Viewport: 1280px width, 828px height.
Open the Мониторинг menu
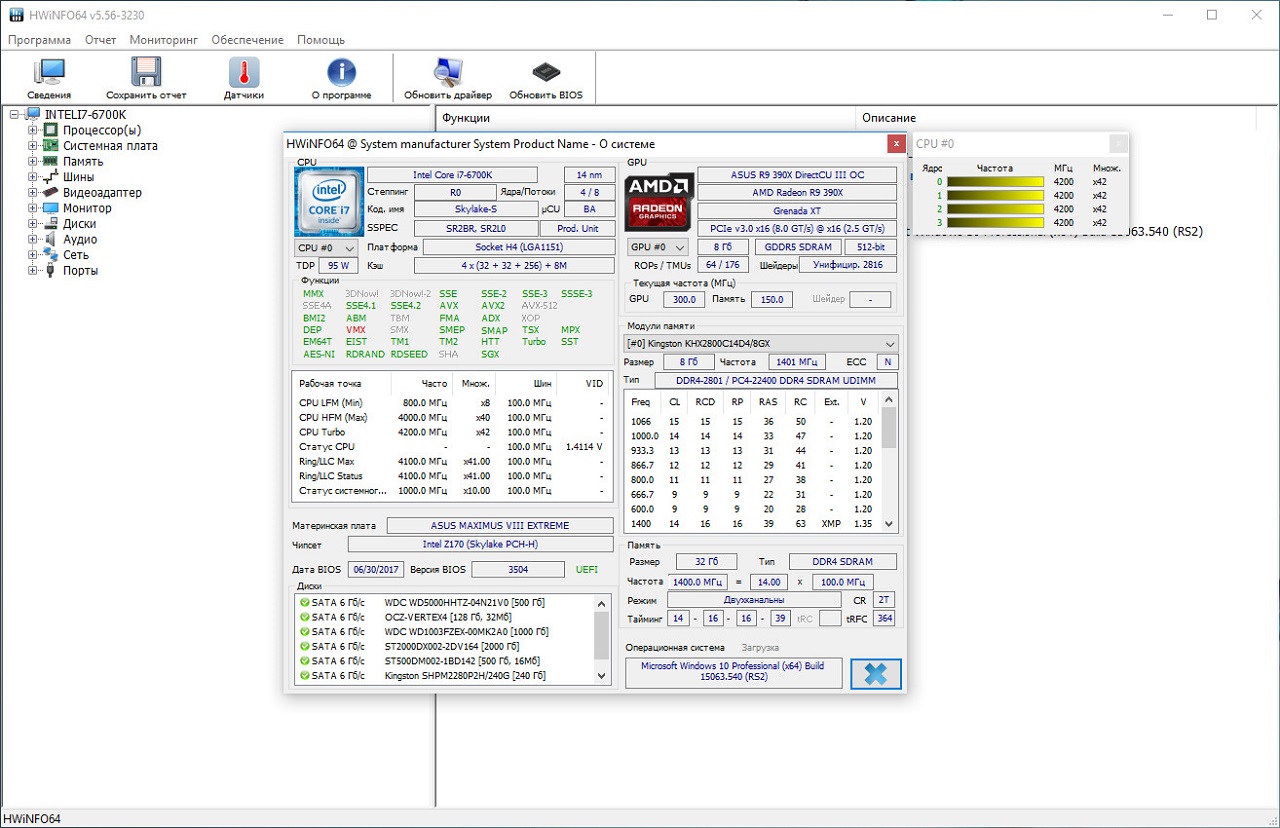coord(163,40)
